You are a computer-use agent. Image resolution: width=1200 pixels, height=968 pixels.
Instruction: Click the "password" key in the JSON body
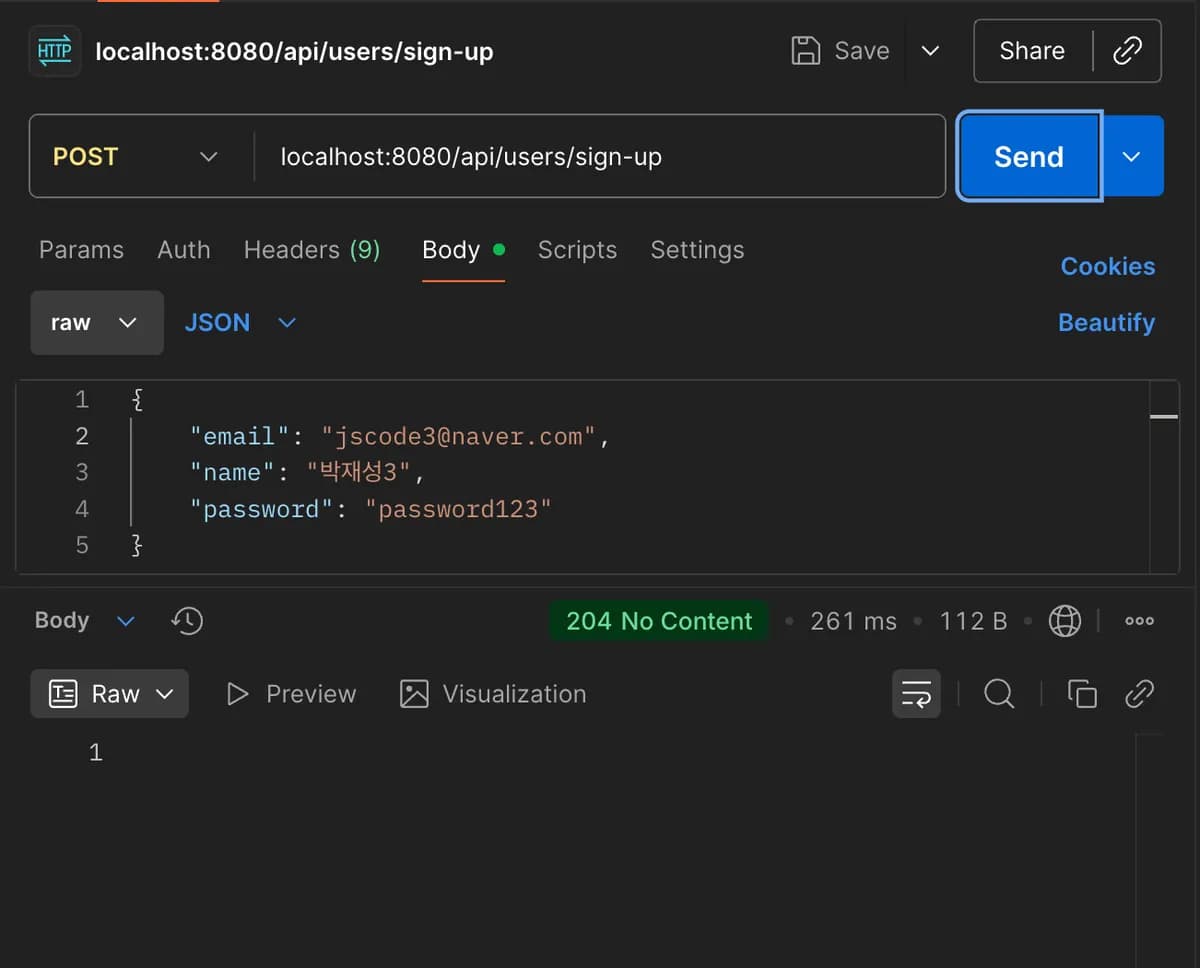click(261, 509)
